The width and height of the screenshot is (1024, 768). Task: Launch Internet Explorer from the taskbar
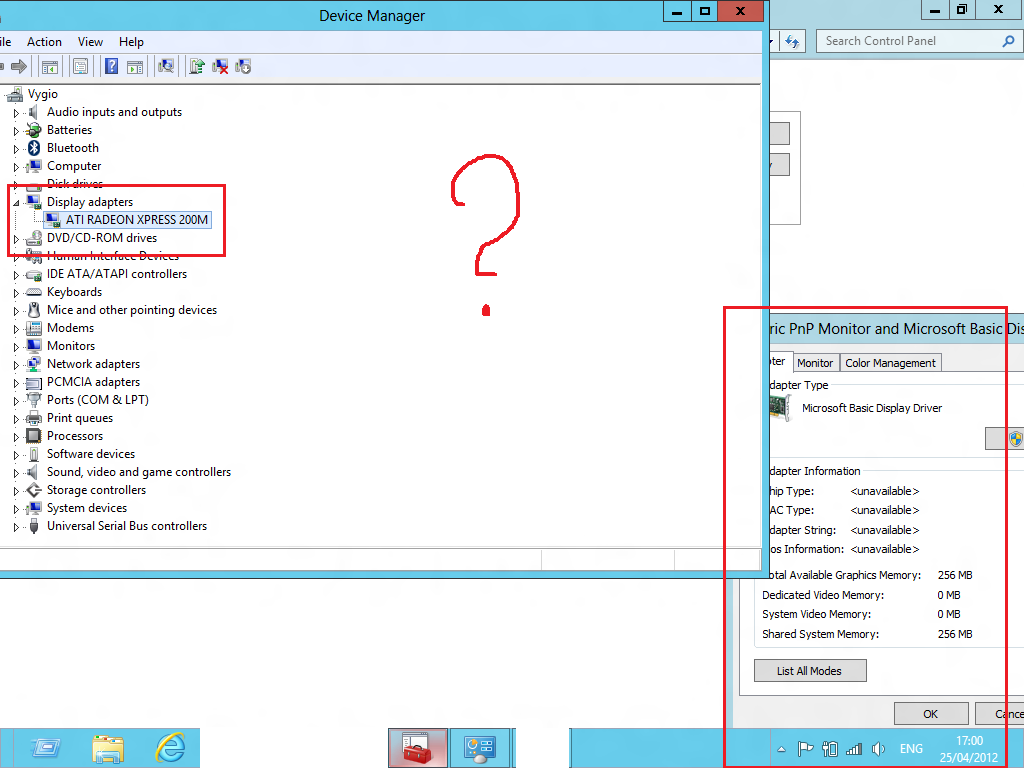170,747
